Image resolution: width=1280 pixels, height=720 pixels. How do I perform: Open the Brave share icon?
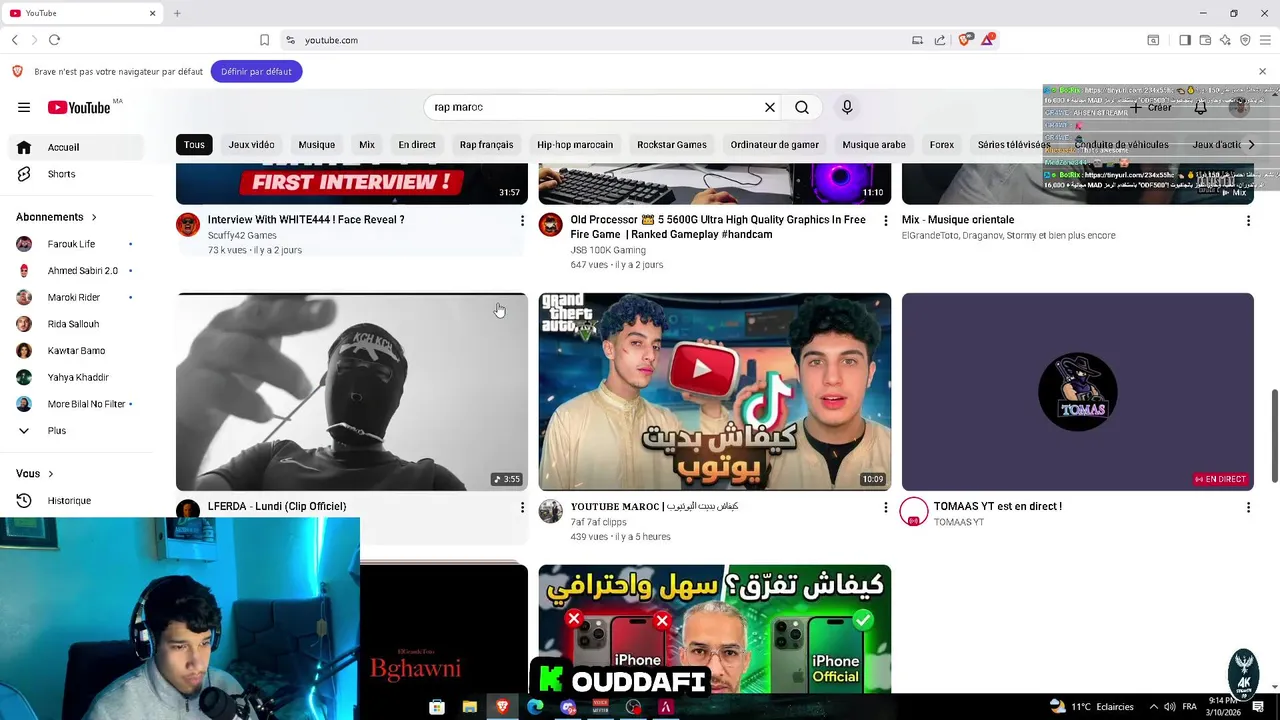(940, 40)
